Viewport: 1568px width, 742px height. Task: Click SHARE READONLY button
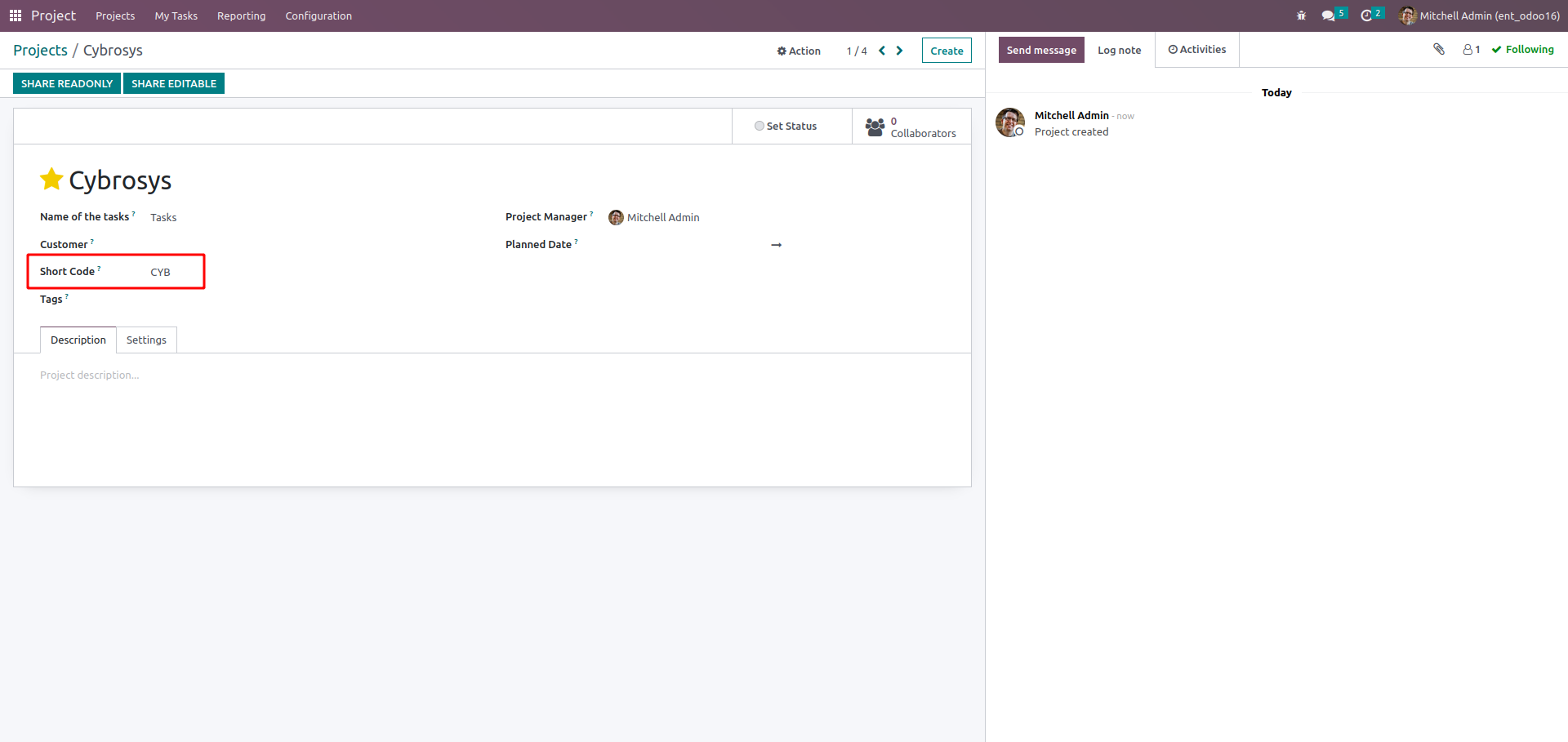[x=67, y=83]
